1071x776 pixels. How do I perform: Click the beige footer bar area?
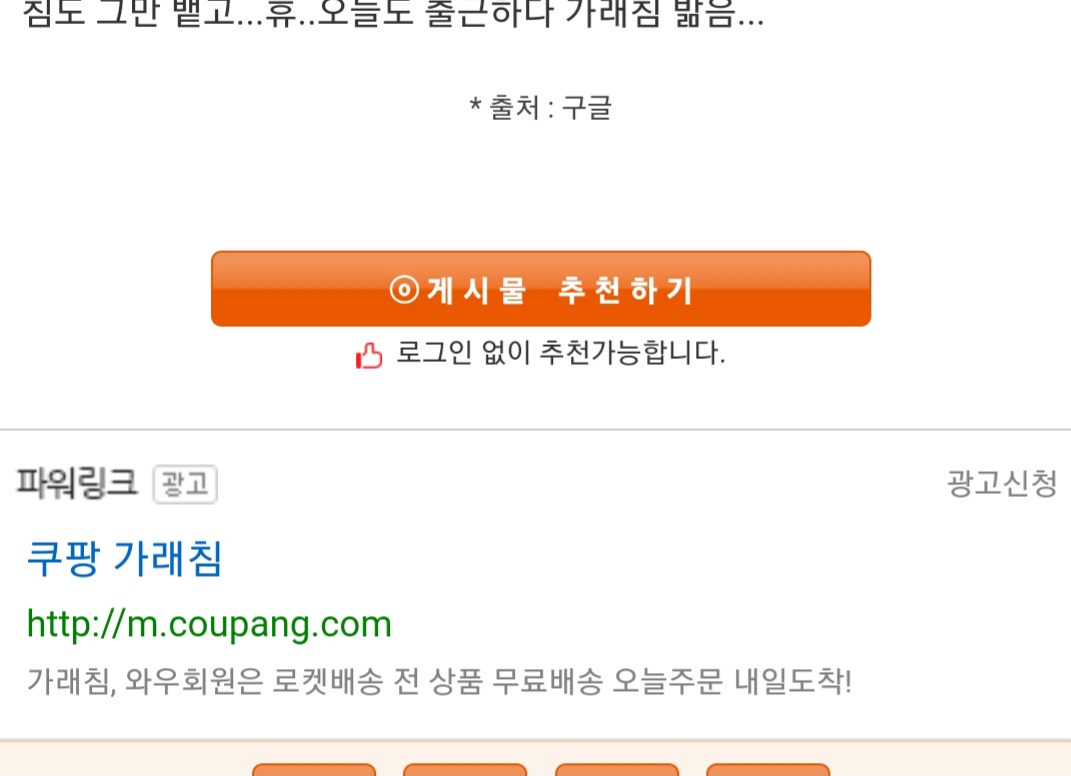tap(536, 758)
